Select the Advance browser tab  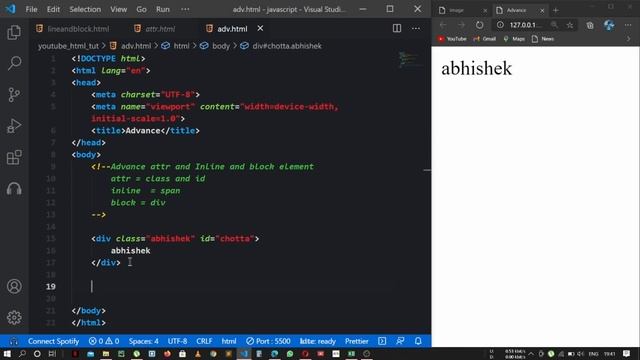516,10
